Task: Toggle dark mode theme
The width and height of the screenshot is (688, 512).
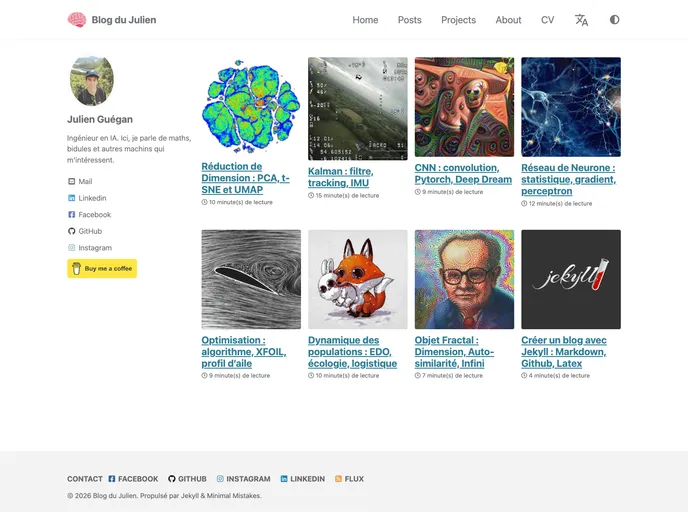Action: 614,20
